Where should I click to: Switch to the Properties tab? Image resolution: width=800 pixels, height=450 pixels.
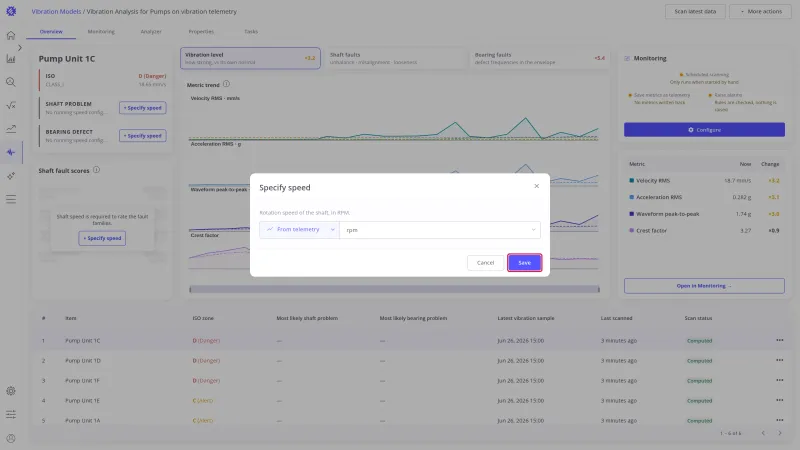tap(201, 32)
